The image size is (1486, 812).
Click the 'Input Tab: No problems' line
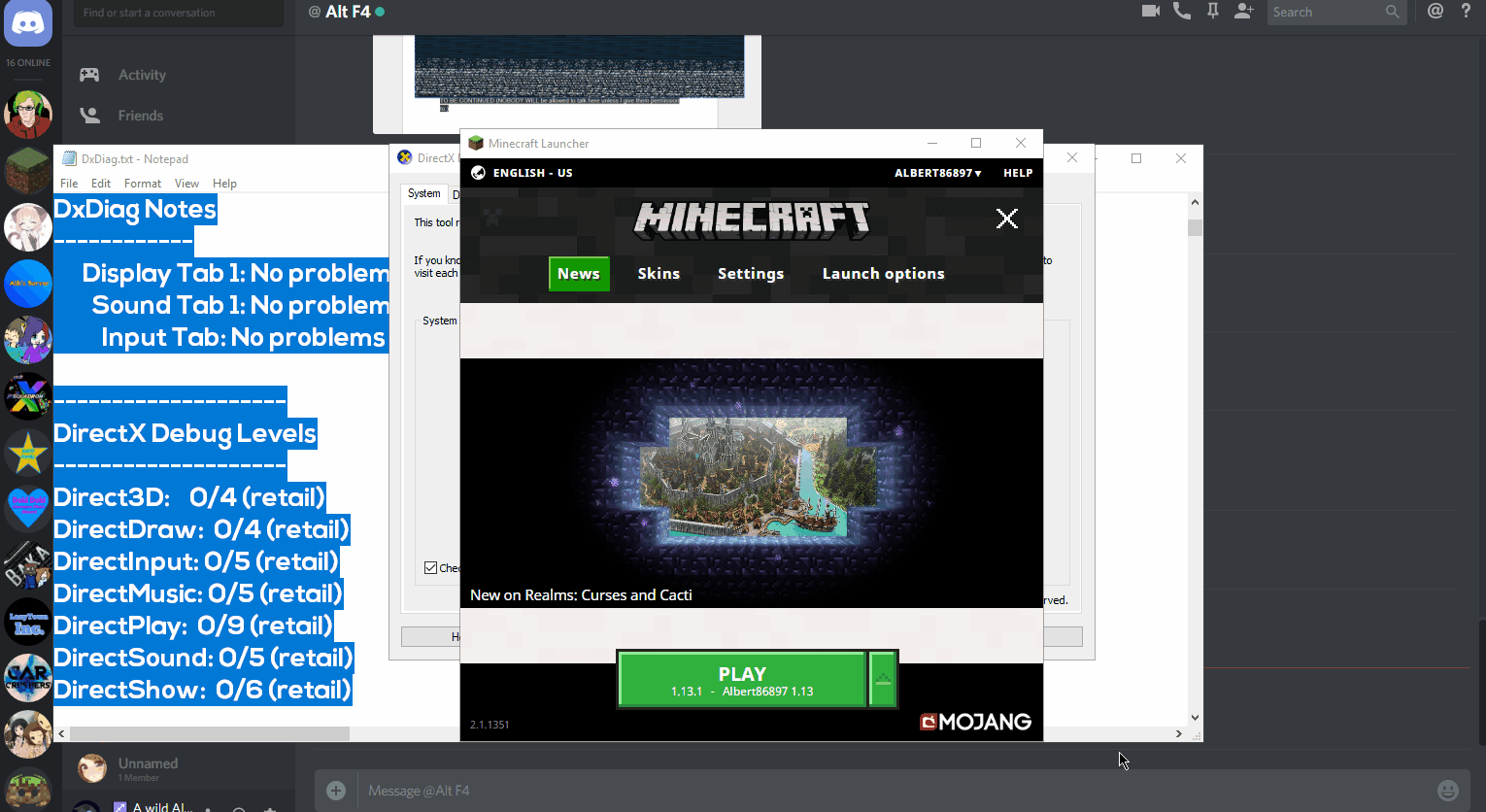[243, 337]
